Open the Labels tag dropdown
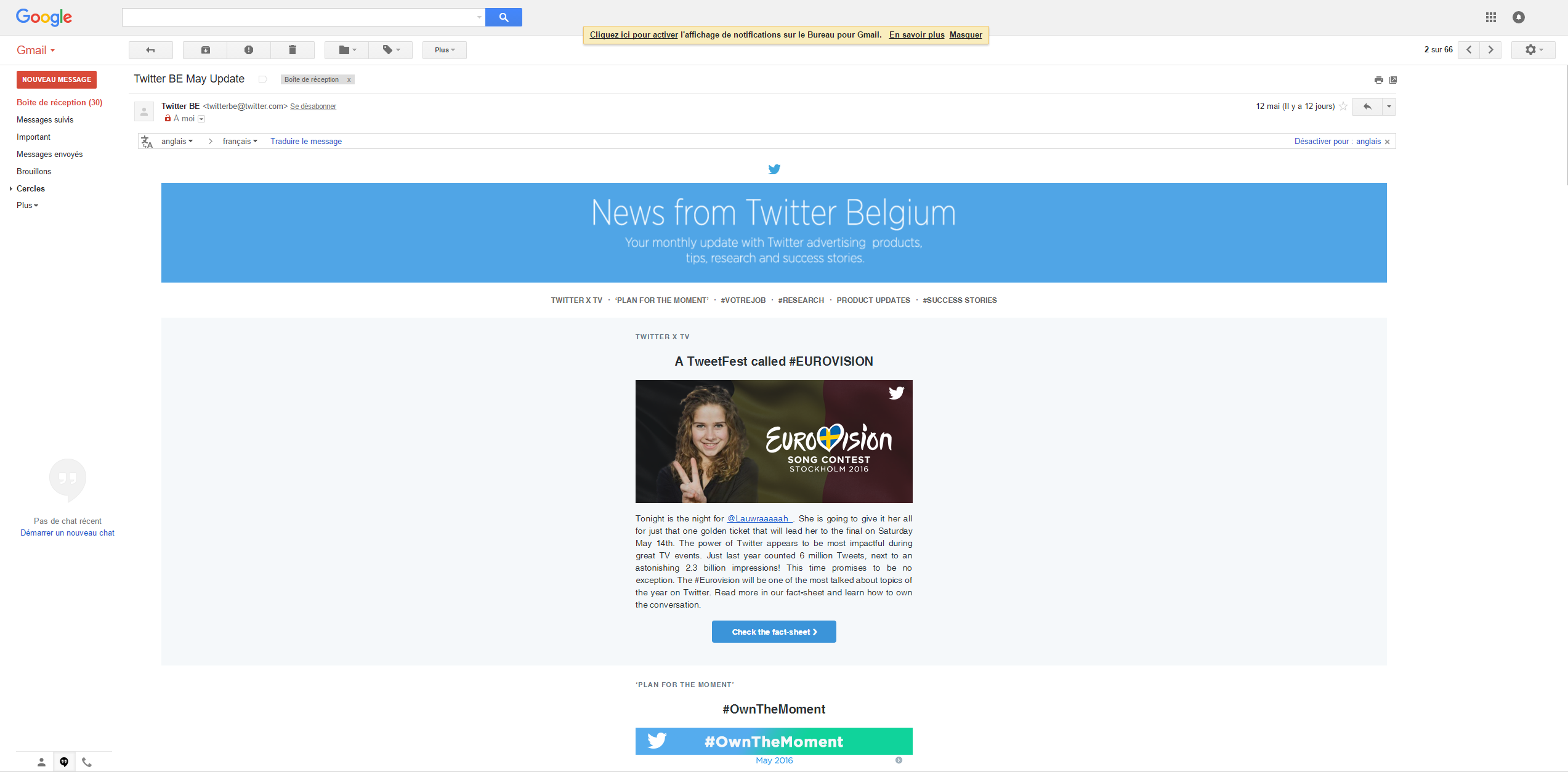This screenshot has width=1568, height=772. [x=391, y=50]
